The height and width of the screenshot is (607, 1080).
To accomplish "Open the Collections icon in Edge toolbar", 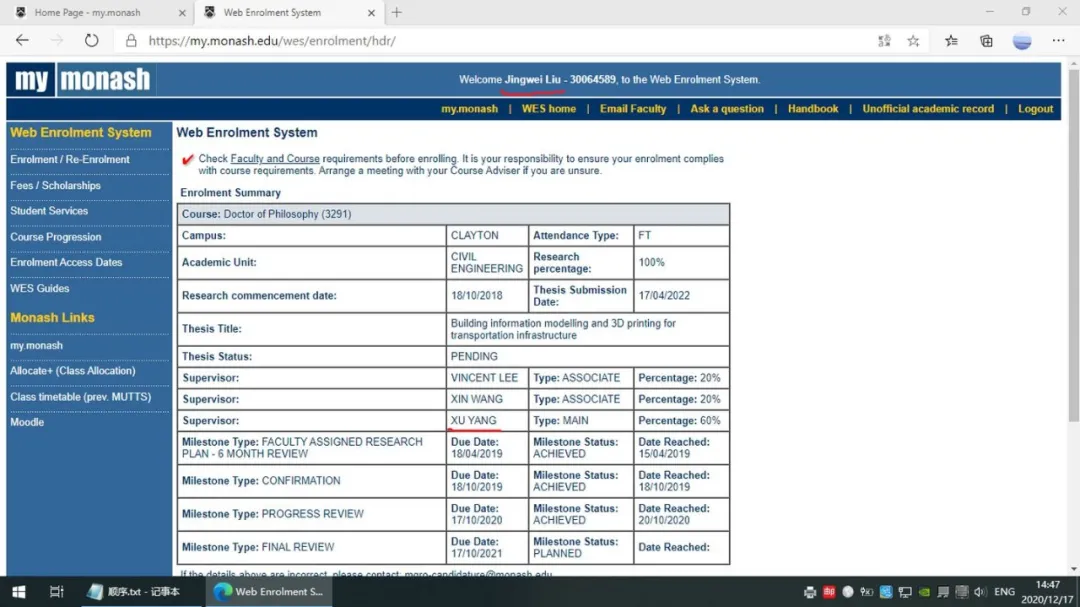I will (986, 41).
